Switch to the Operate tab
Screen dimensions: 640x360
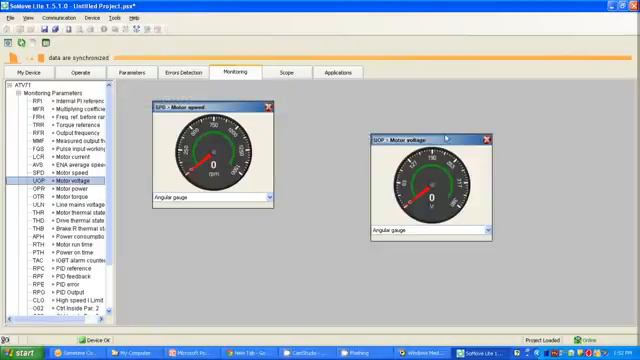pos(80,73)
